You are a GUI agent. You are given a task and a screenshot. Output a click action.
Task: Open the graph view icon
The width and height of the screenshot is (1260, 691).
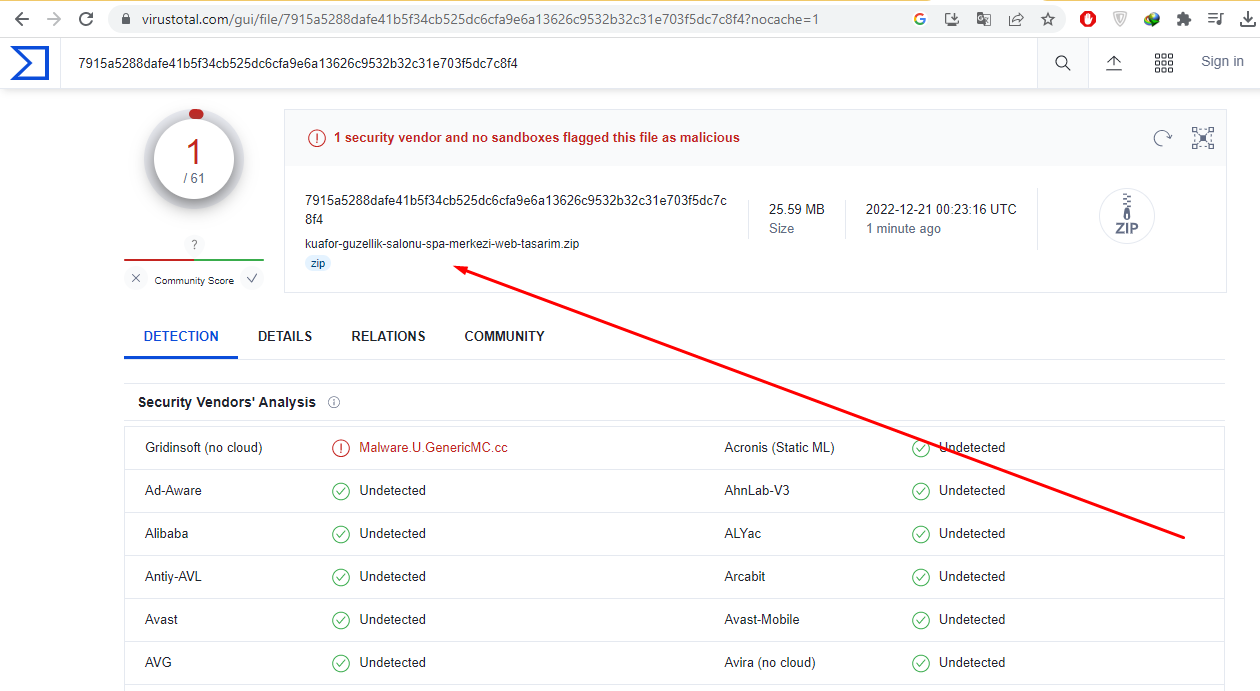point(1203,138)
